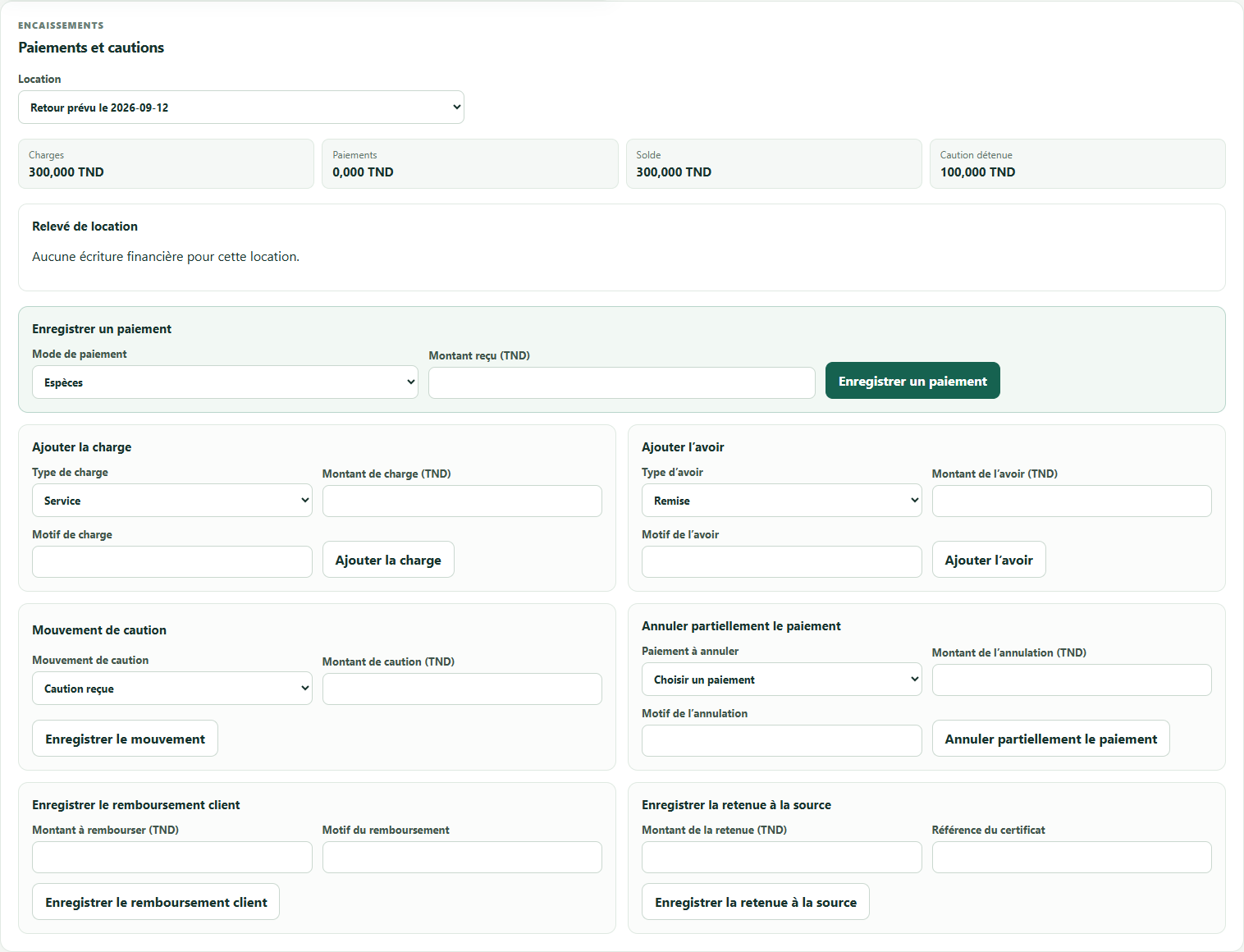1244x952 pixels.
Task: Click the Motif de l'avoir input
Action: (x=782, y=562)
